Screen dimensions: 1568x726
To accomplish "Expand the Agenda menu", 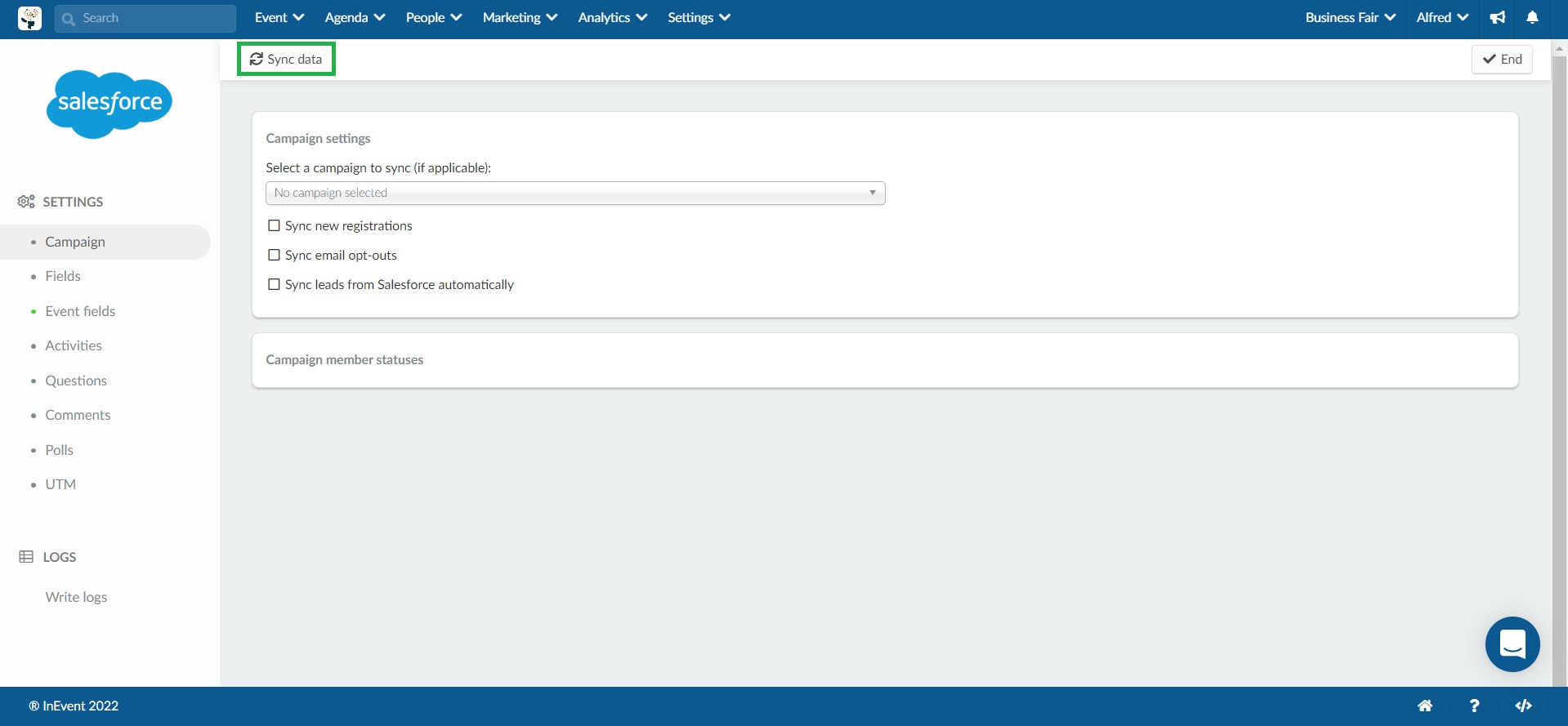I will [355, 18].
